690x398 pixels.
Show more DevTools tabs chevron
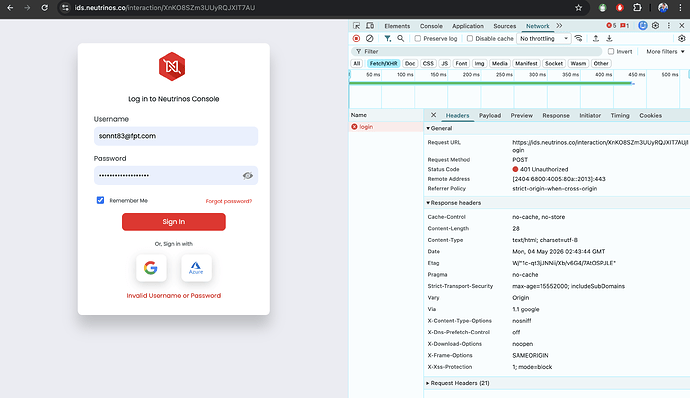[559, 26]
